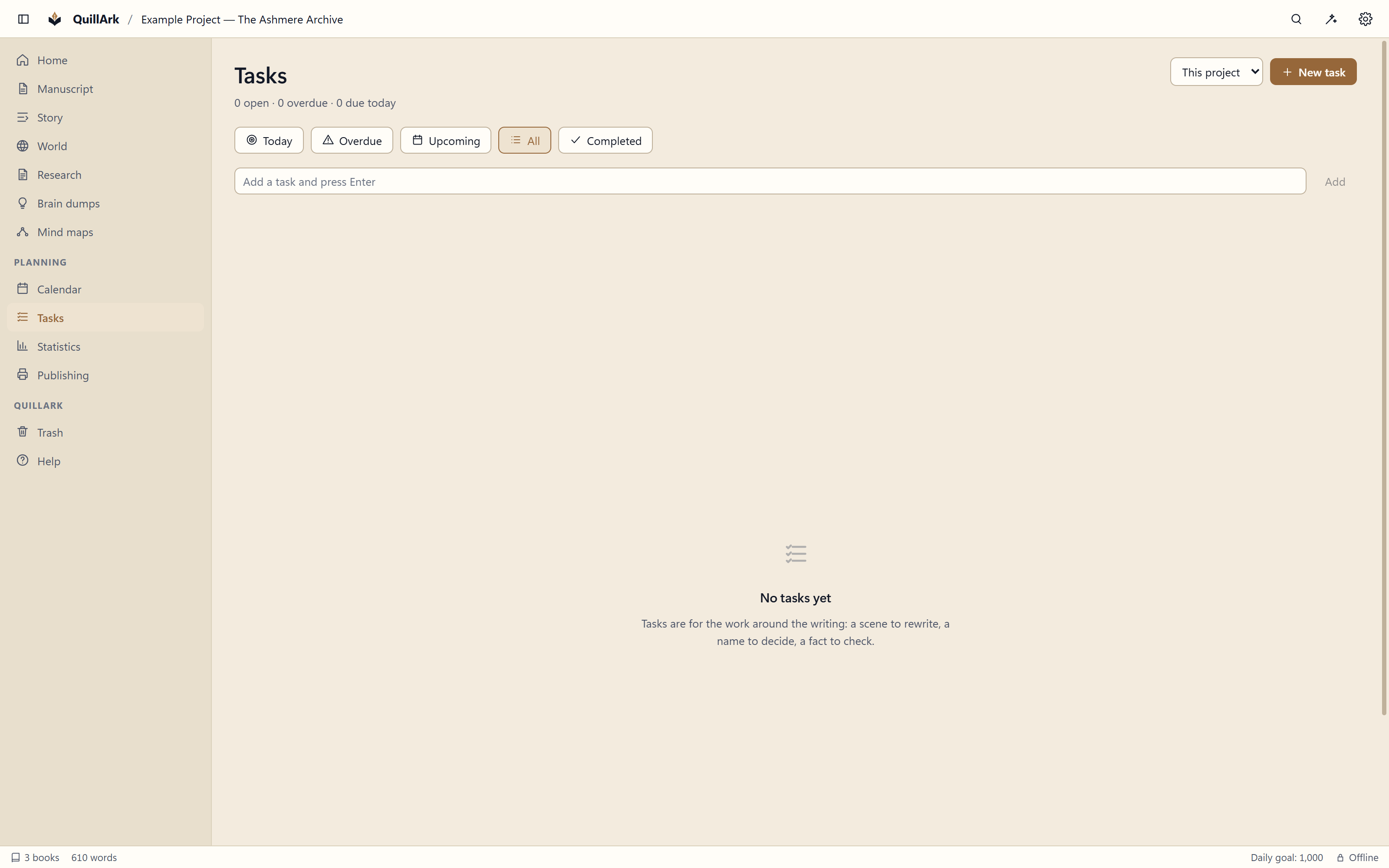Click the QuillArk logo icon
This screenshot has width=1389, height=868.
click(x=55, y=19)
